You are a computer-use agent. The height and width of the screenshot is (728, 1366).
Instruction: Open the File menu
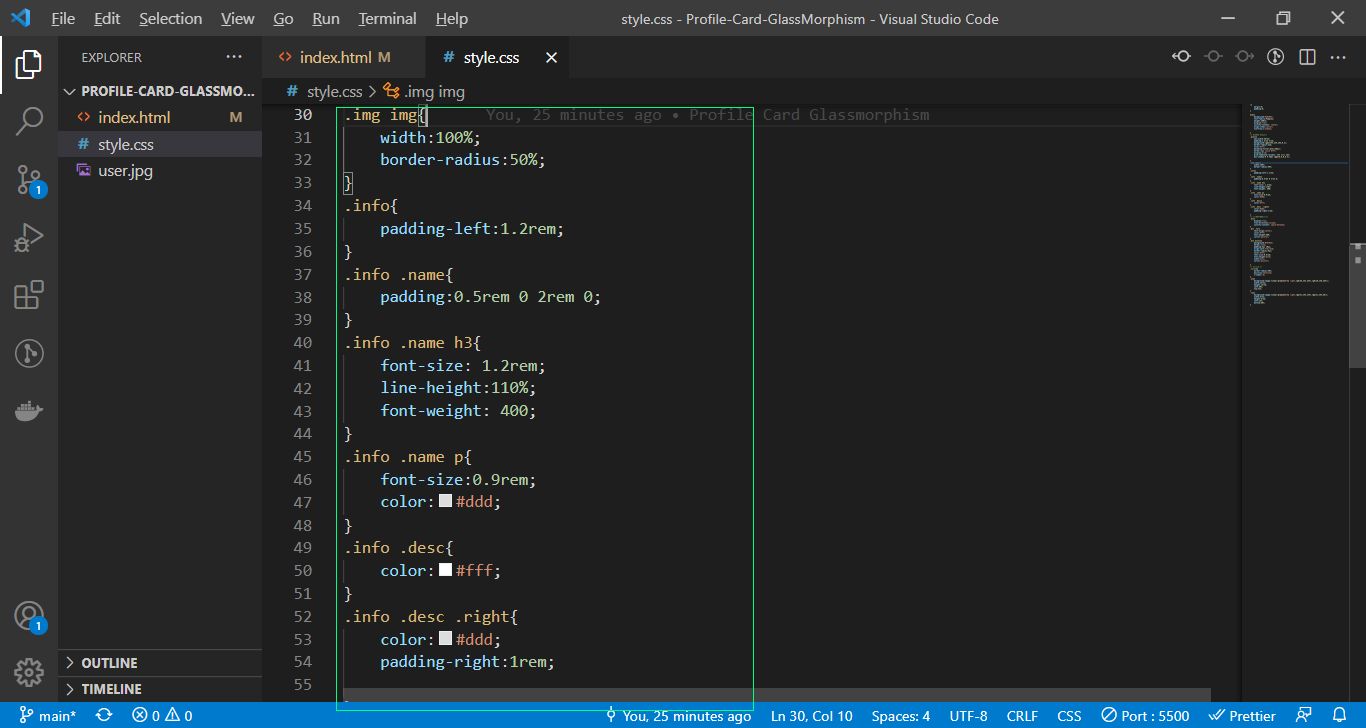pyautogui.click(x=63, y=19)
